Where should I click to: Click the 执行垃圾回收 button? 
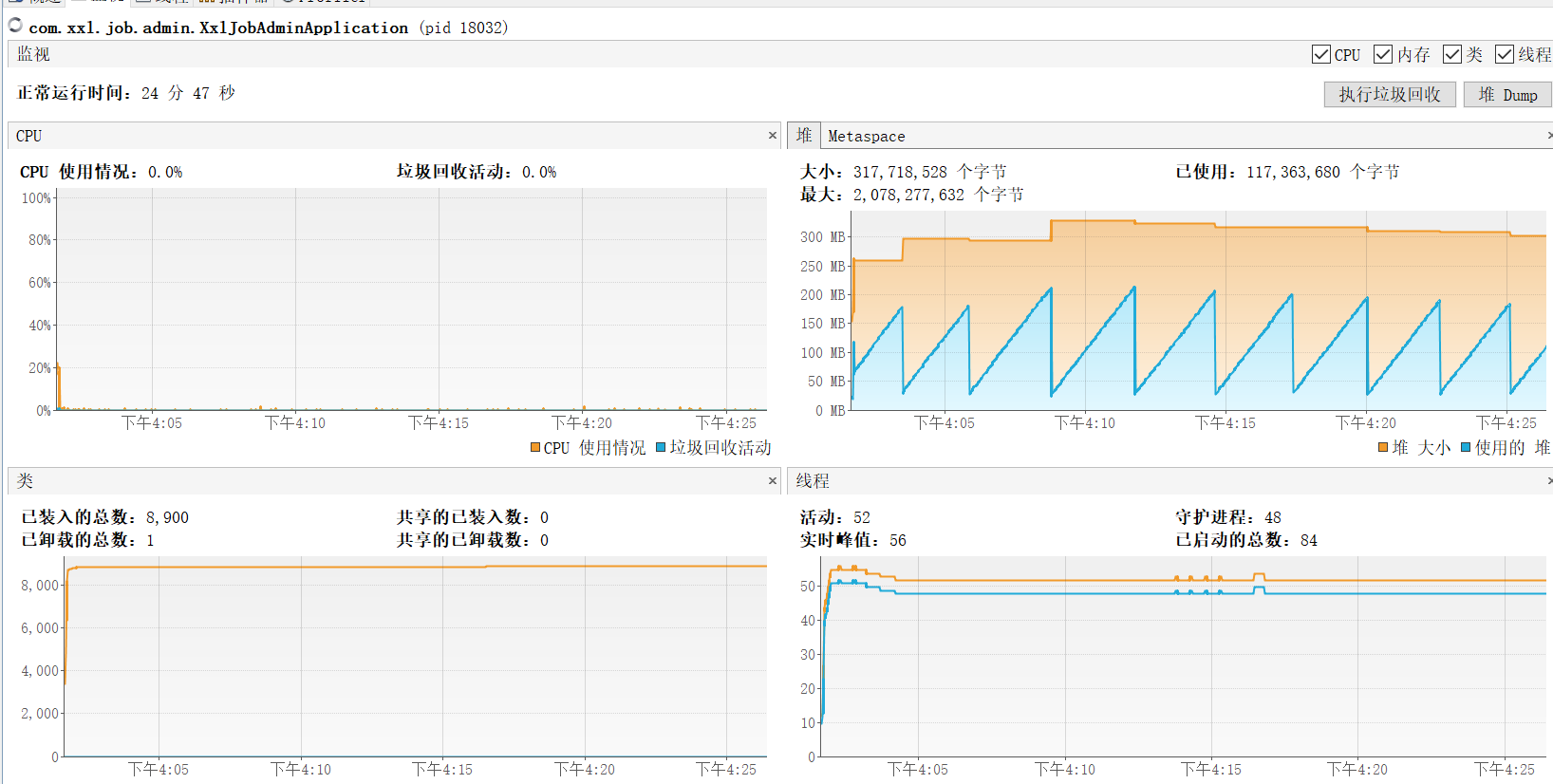[1390, 94]
